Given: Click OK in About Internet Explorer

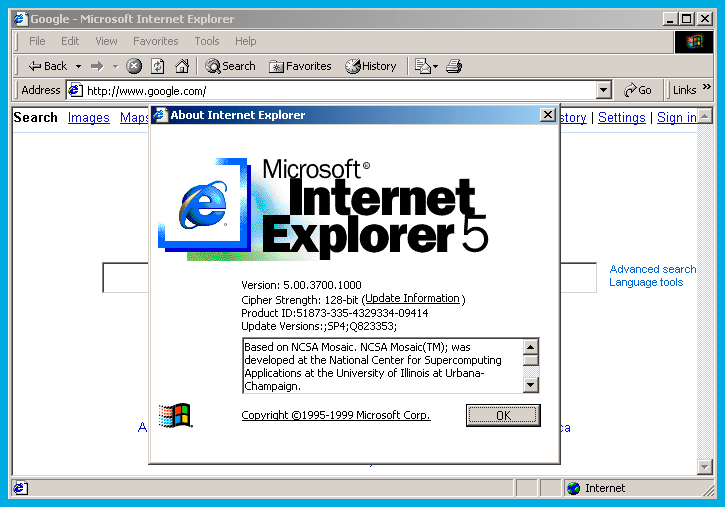Looking at the screenshot, I should (x=503, y=415).
